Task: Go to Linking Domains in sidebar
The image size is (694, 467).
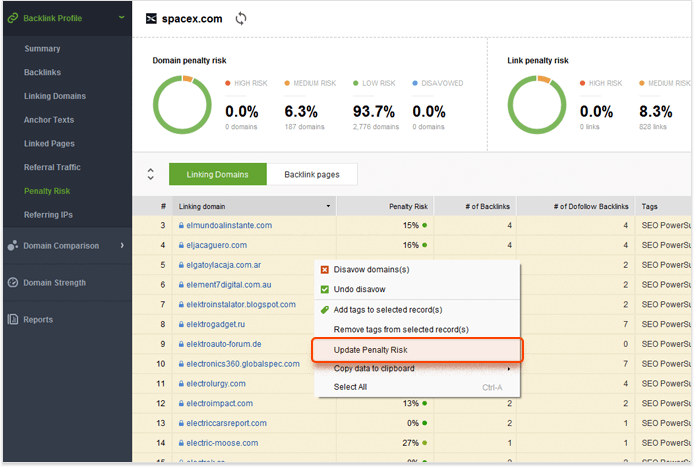Action: pyautogui.click(x=55, y=96)
